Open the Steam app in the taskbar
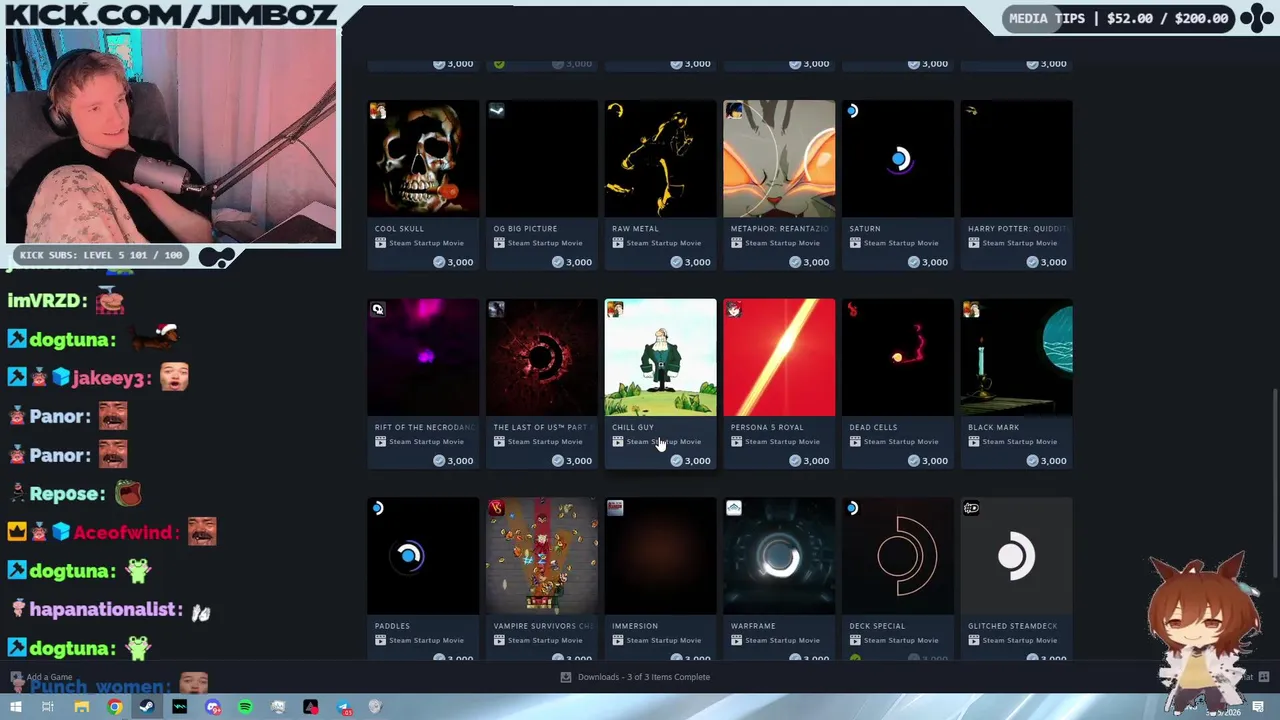The height and width of the screenshot is (720, 1280). (x=147, y=707)
